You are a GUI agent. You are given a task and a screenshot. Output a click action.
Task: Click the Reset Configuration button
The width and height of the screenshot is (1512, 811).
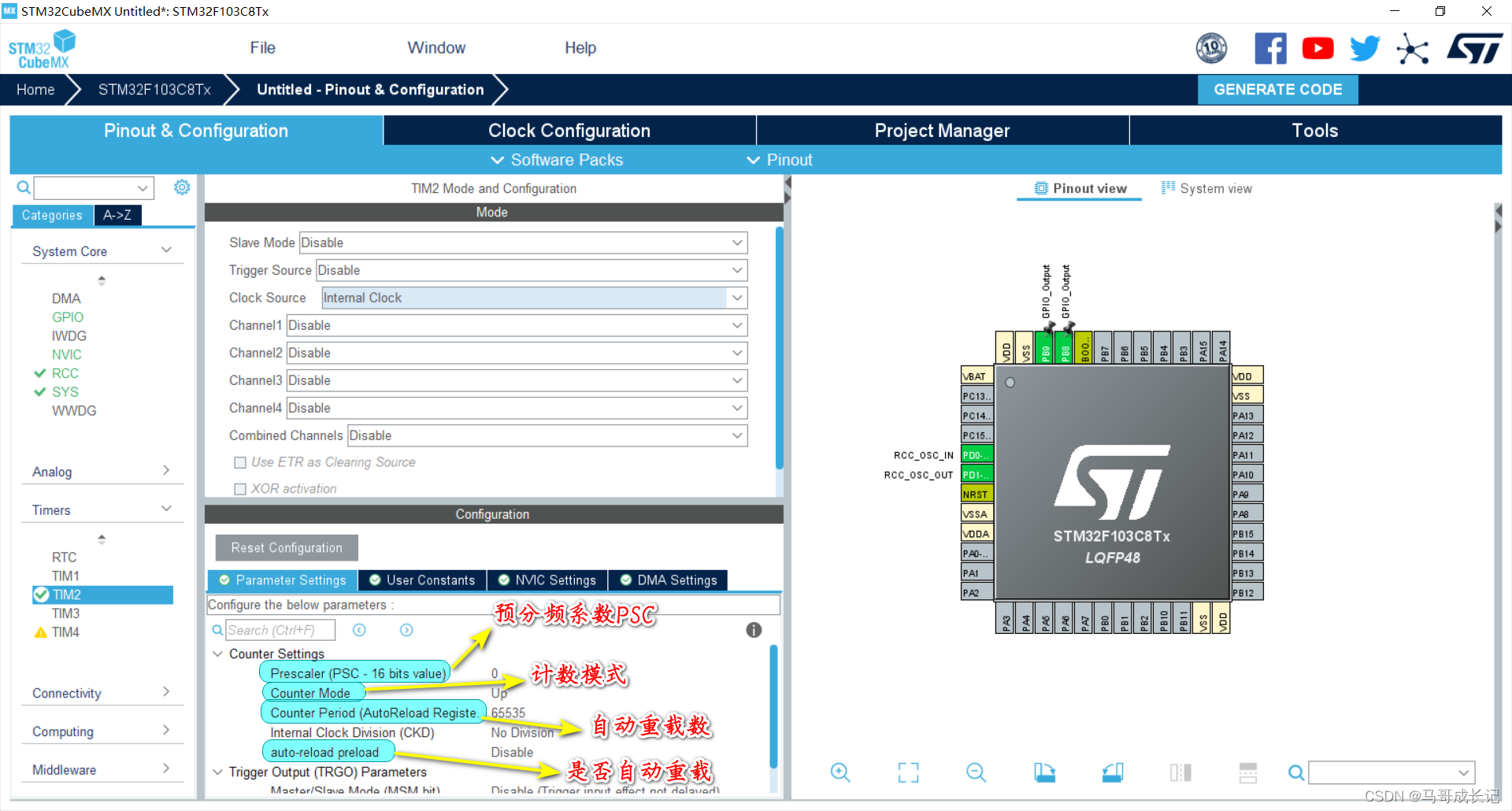(287, 548)
